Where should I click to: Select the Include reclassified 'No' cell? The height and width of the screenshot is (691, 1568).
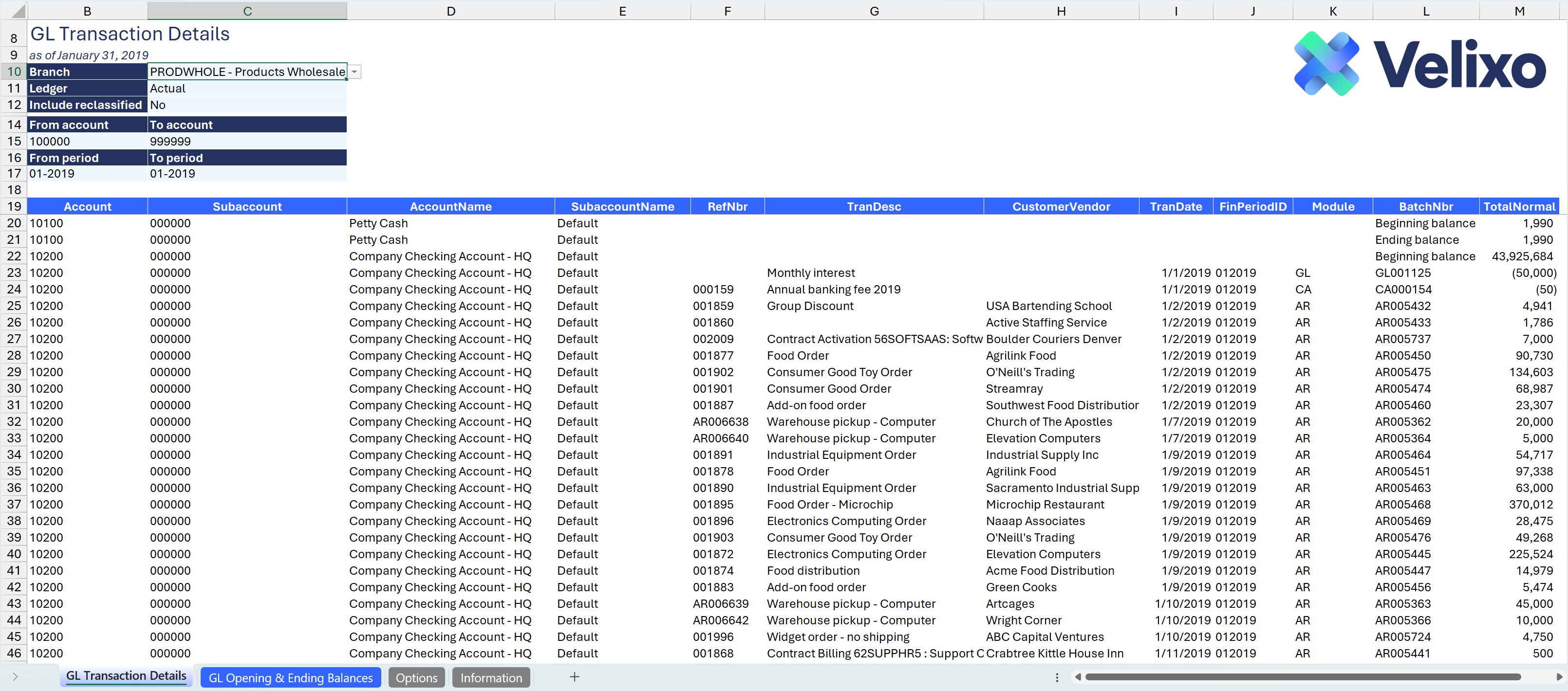[247, 105]
